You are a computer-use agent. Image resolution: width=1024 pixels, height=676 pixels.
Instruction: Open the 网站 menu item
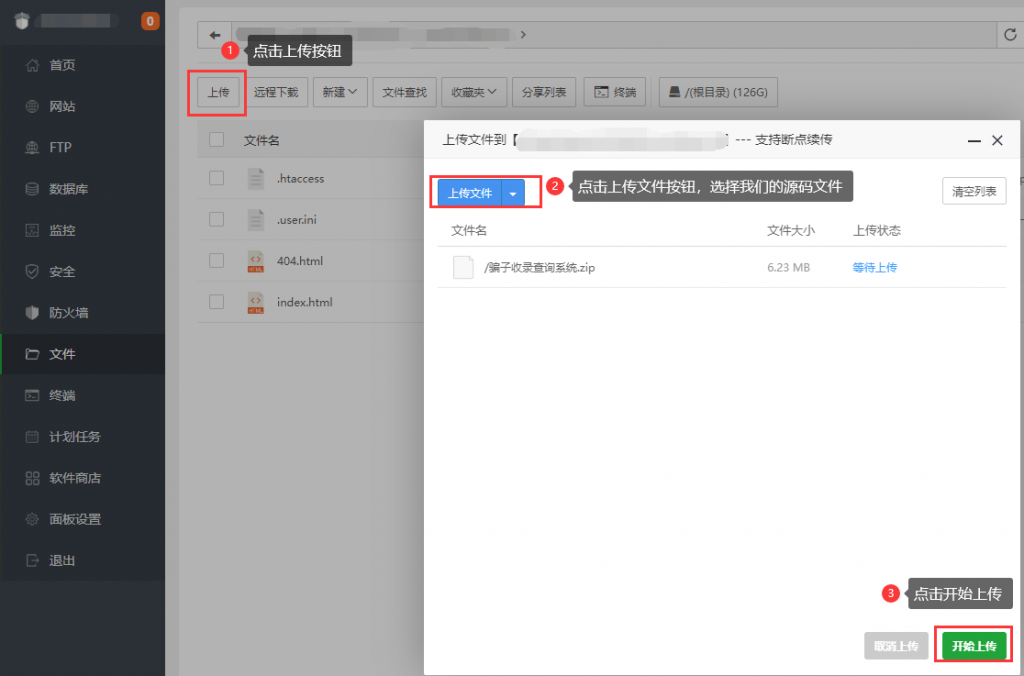[82, 106]
